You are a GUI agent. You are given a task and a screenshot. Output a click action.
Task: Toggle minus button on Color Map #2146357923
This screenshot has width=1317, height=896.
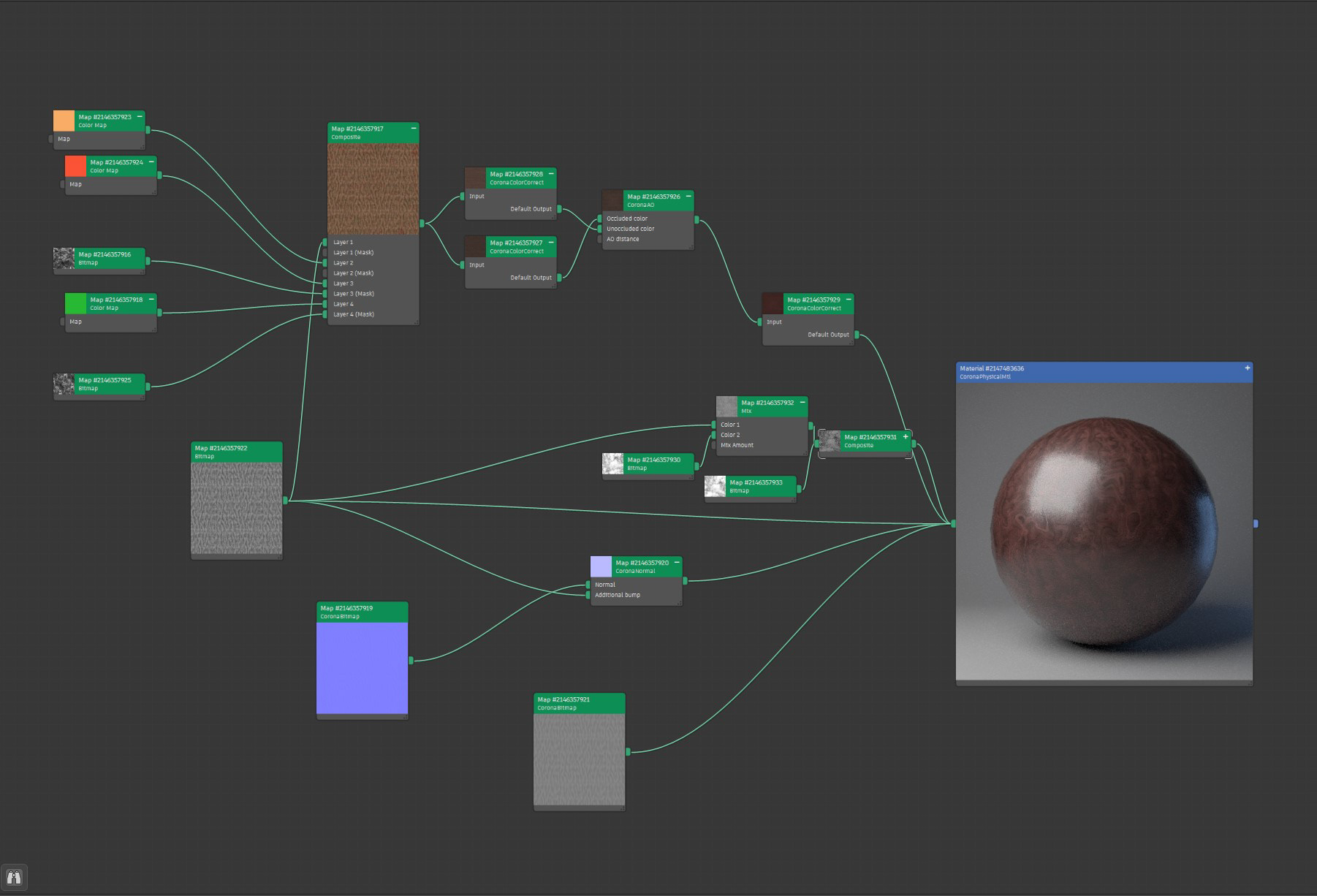[x=140, y=117]
